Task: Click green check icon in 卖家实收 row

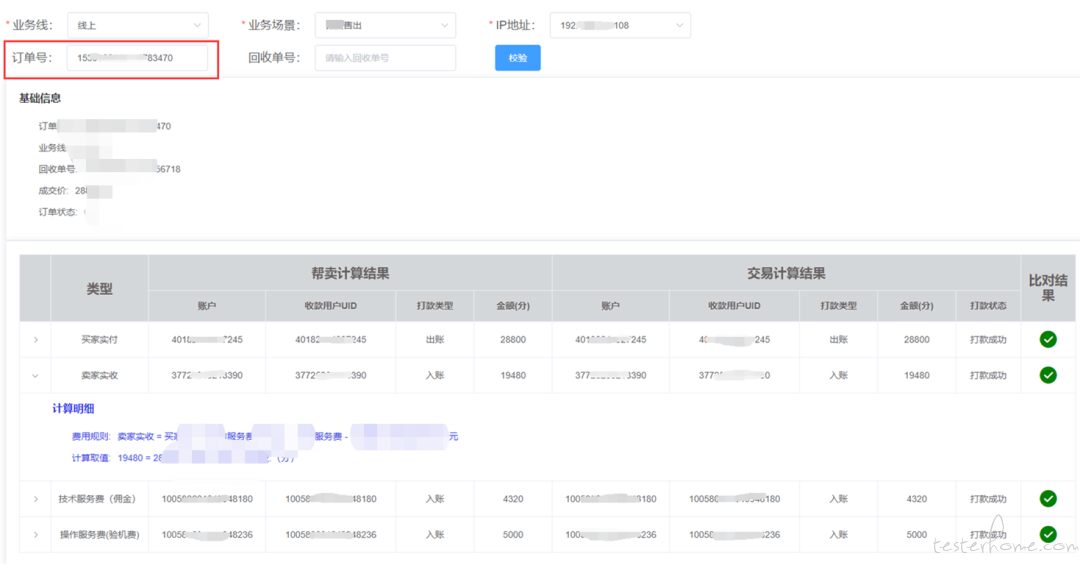Action: pos(1048,375)
